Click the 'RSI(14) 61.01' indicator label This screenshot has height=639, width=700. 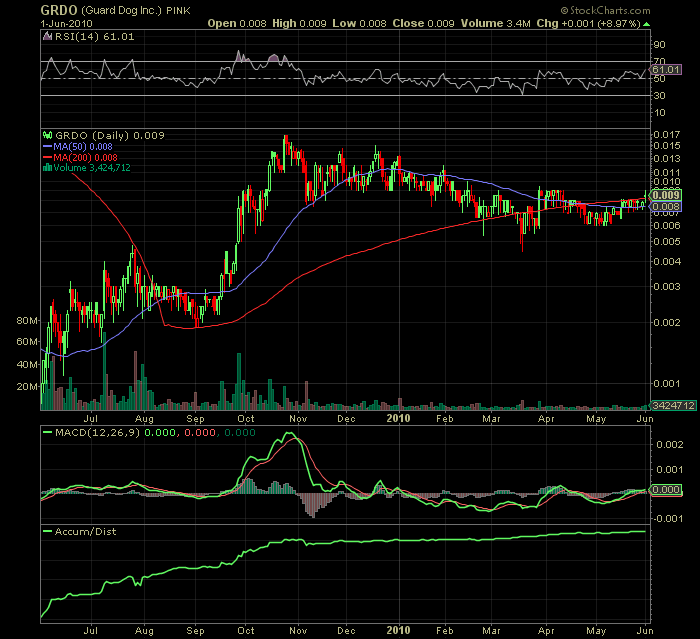[94, 37]
